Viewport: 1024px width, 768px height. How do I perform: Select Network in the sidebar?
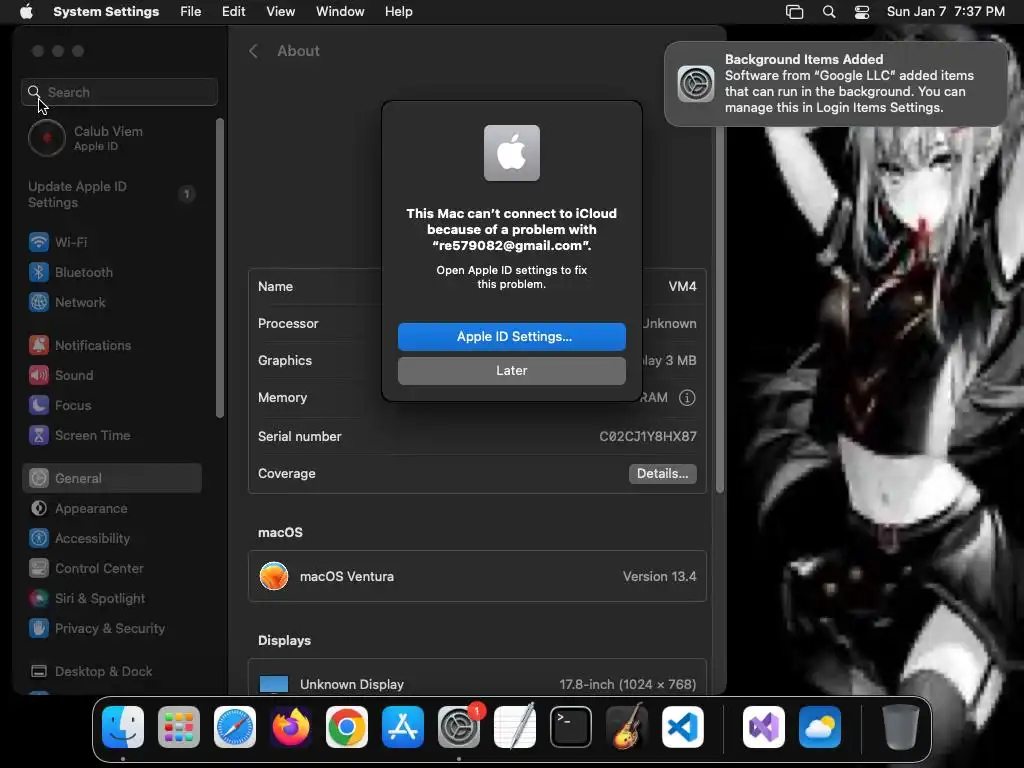(112, 302)
